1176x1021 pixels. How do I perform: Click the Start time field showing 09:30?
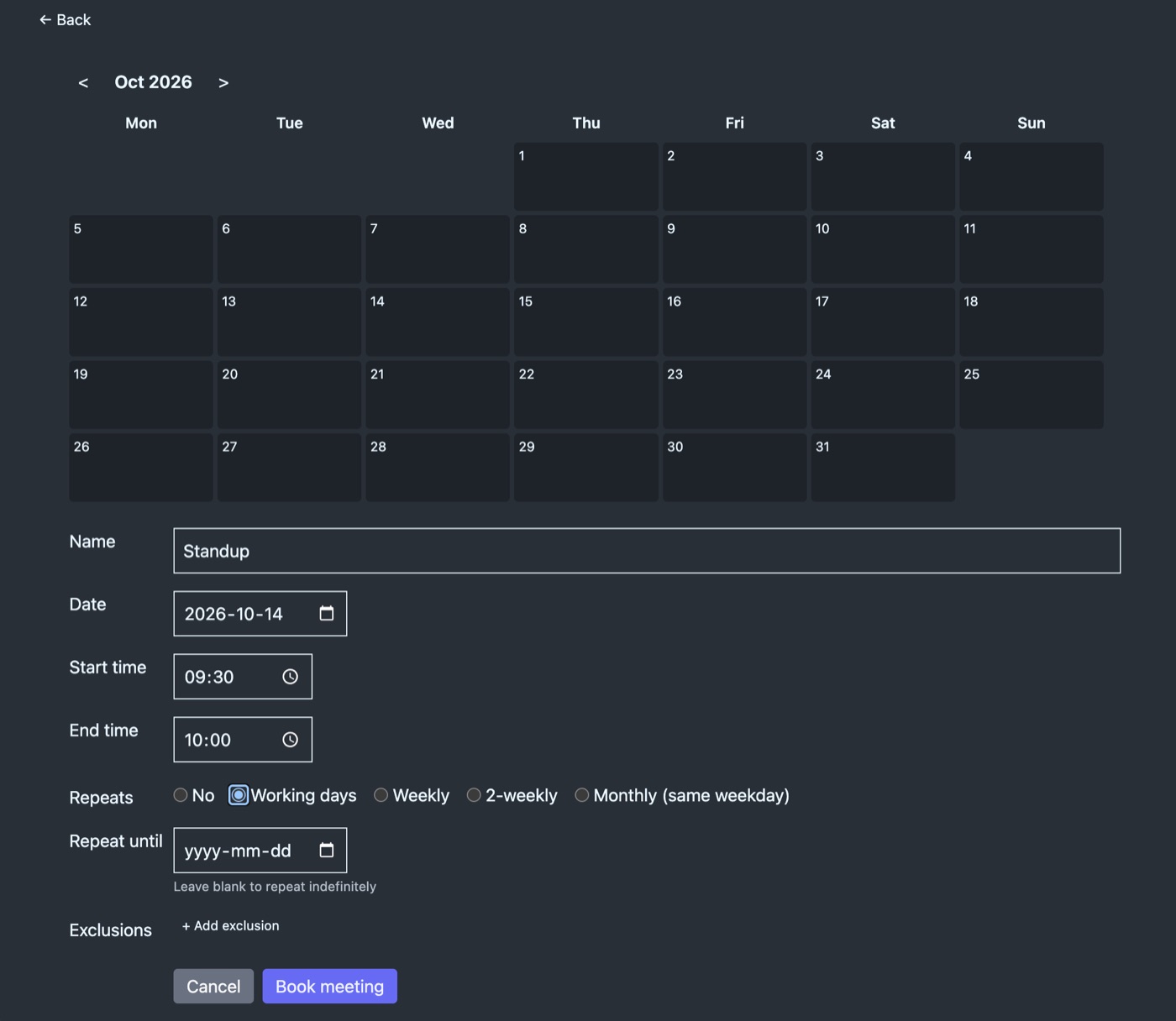click(243, 677)
